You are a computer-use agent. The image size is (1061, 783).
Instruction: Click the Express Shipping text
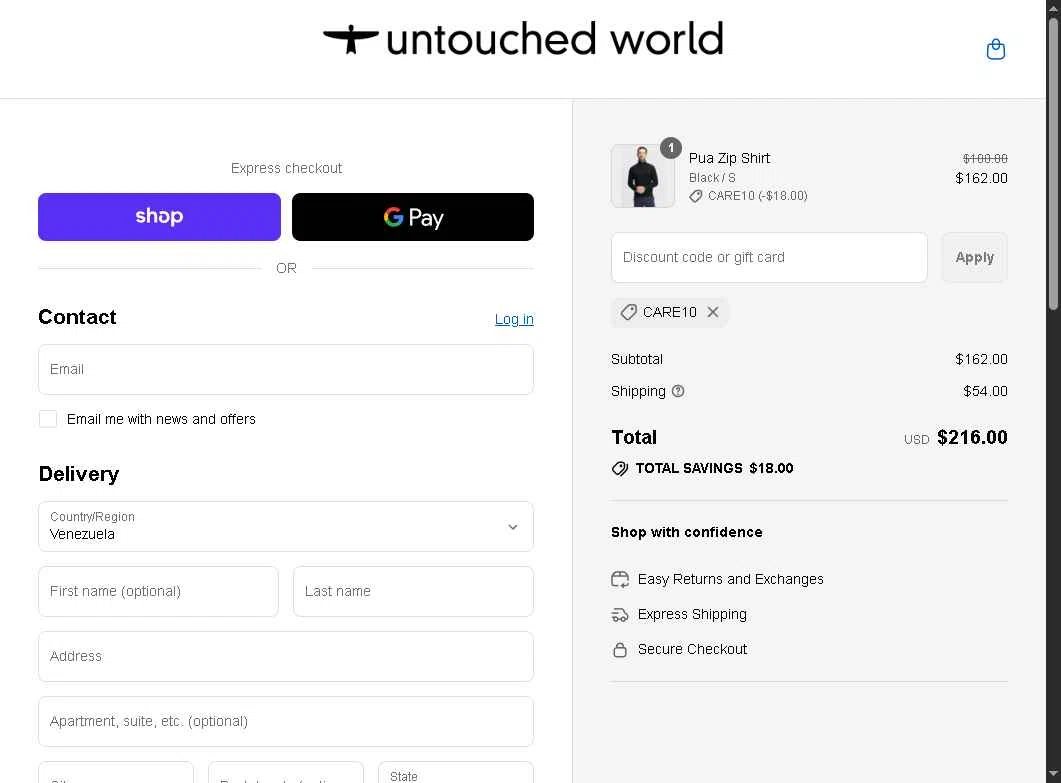[x=692, y=614]
